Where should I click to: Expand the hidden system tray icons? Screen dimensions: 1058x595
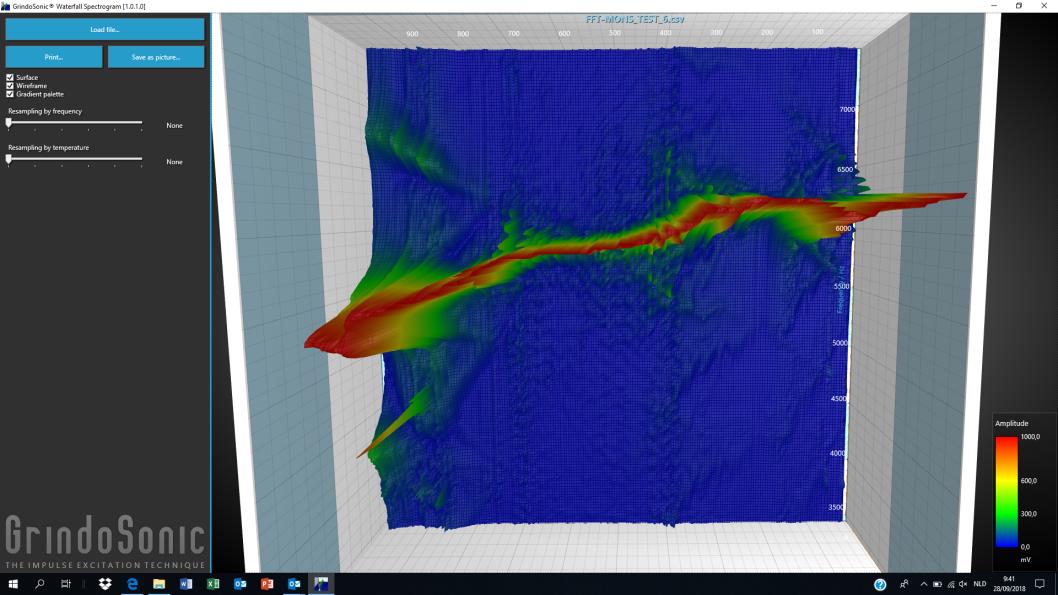(921, 584)
